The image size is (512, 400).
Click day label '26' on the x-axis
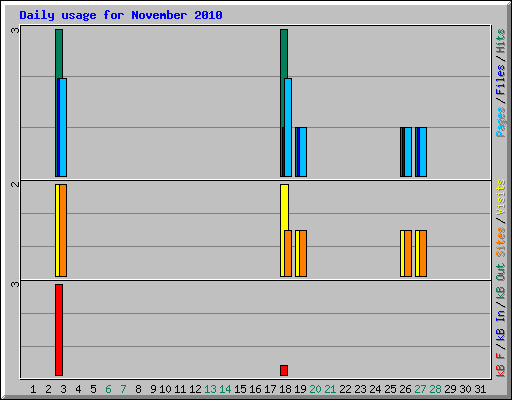point(405,389)
